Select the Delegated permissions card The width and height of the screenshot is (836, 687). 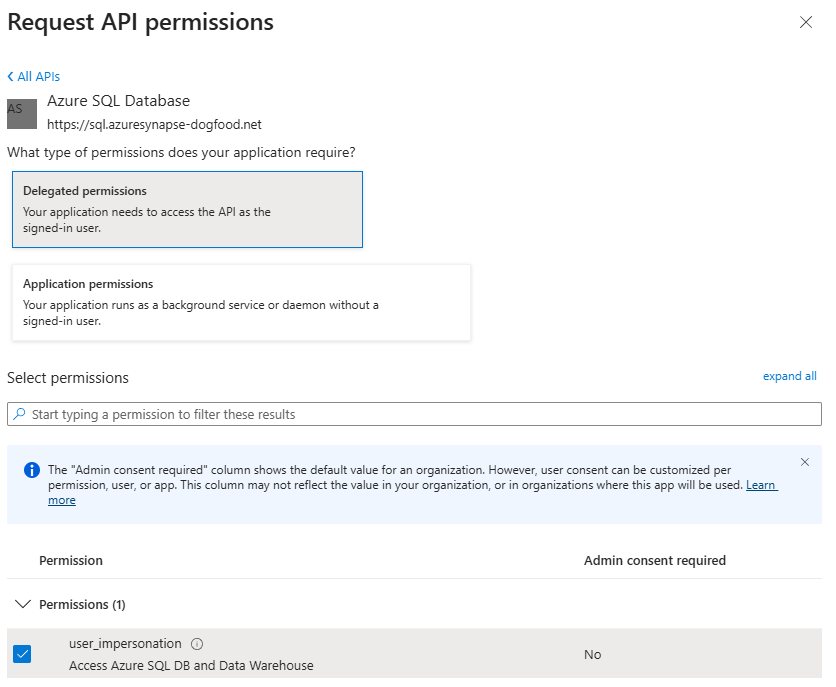coord(187,209)
